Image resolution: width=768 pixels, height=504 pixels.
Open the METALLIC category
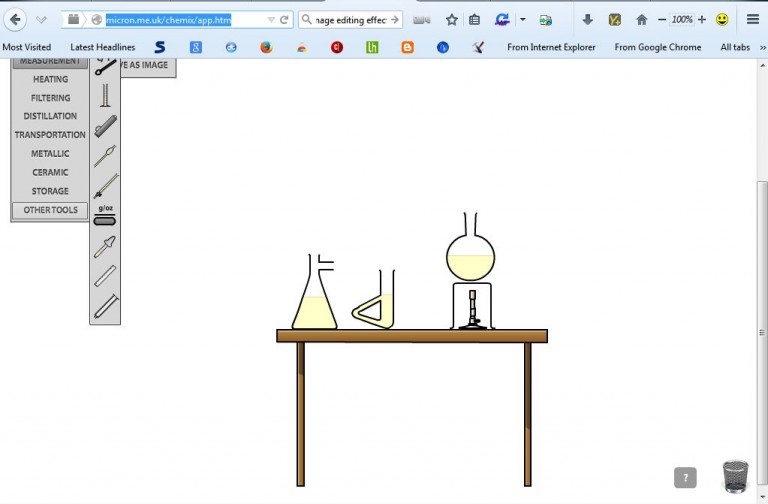click(x=50, y=154)
